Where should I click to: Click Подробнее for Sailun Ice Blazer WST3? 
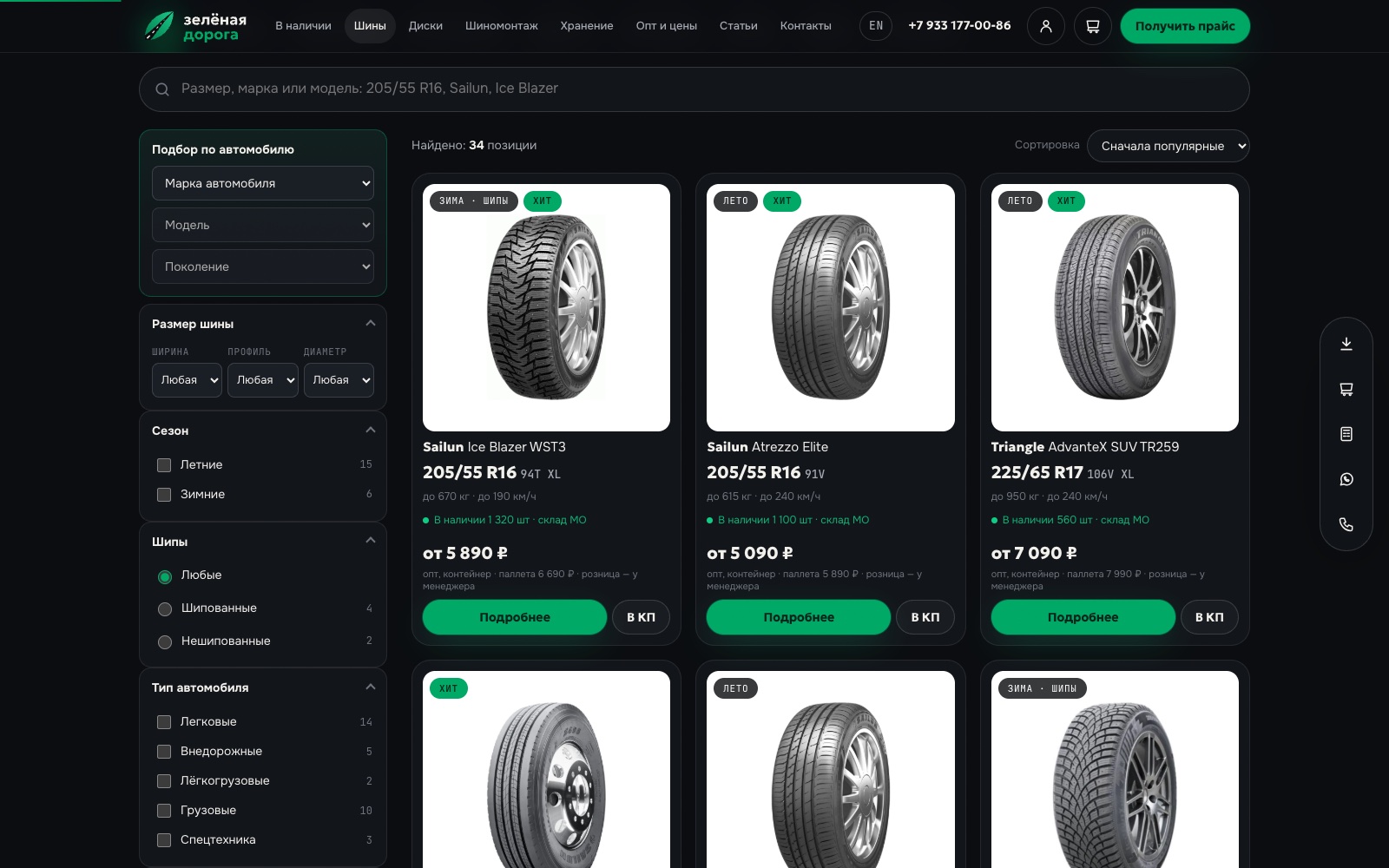(x=515, y=617)
